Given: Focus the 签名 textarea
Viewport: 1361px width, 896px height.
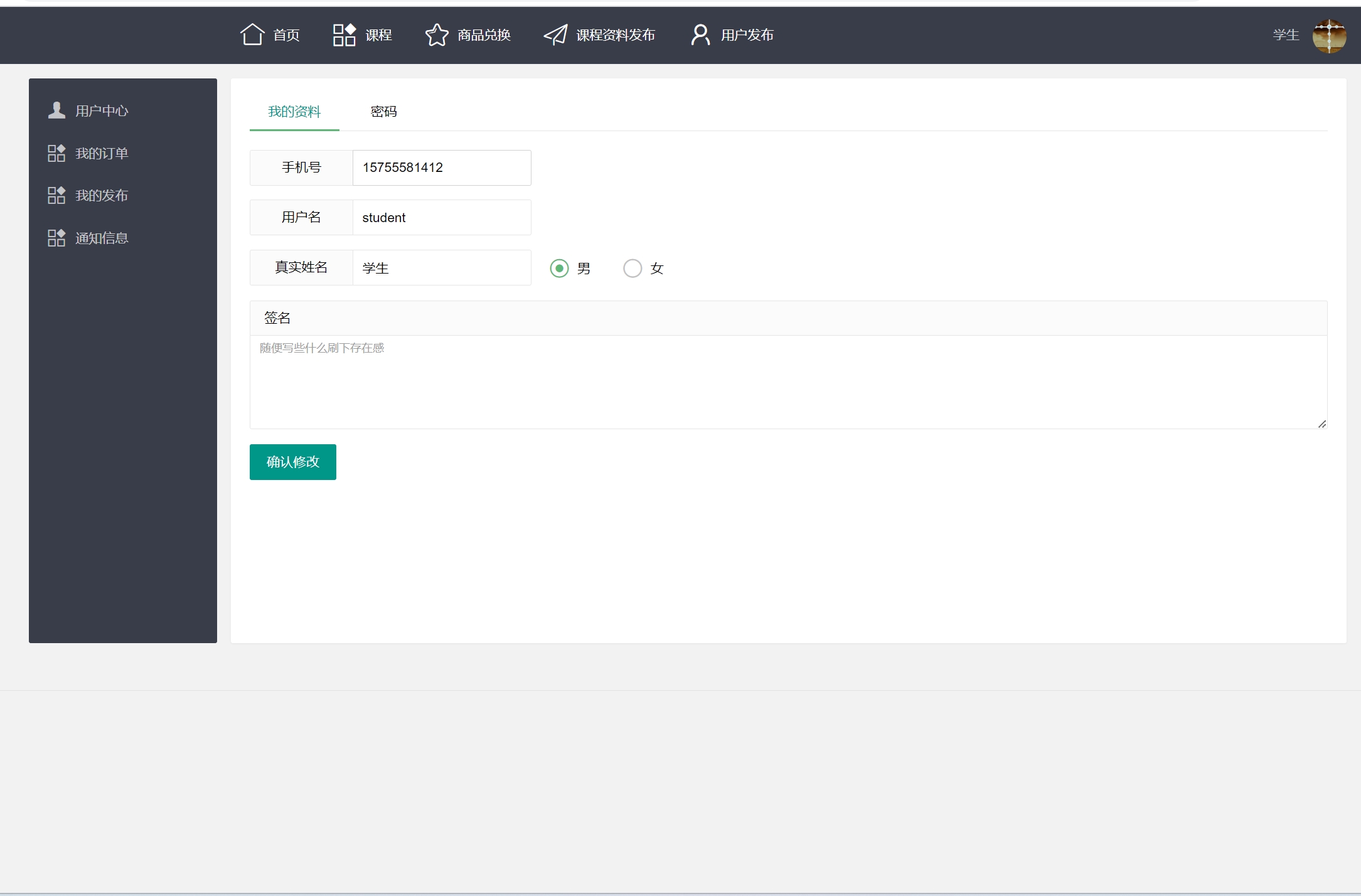Looking at the screenshot, I should click(788, 381).
